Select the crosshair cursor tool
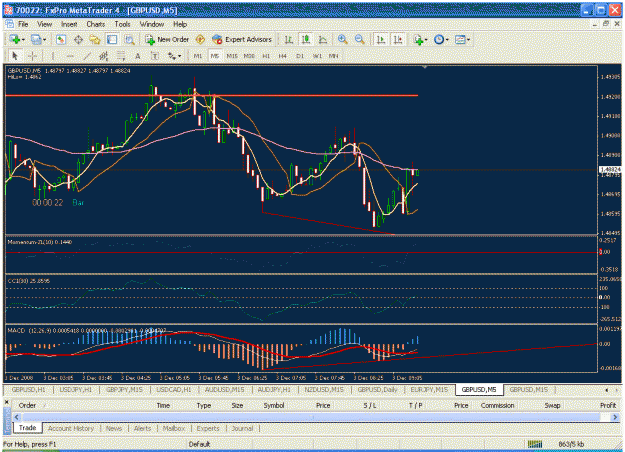 (x=32, y=56)
